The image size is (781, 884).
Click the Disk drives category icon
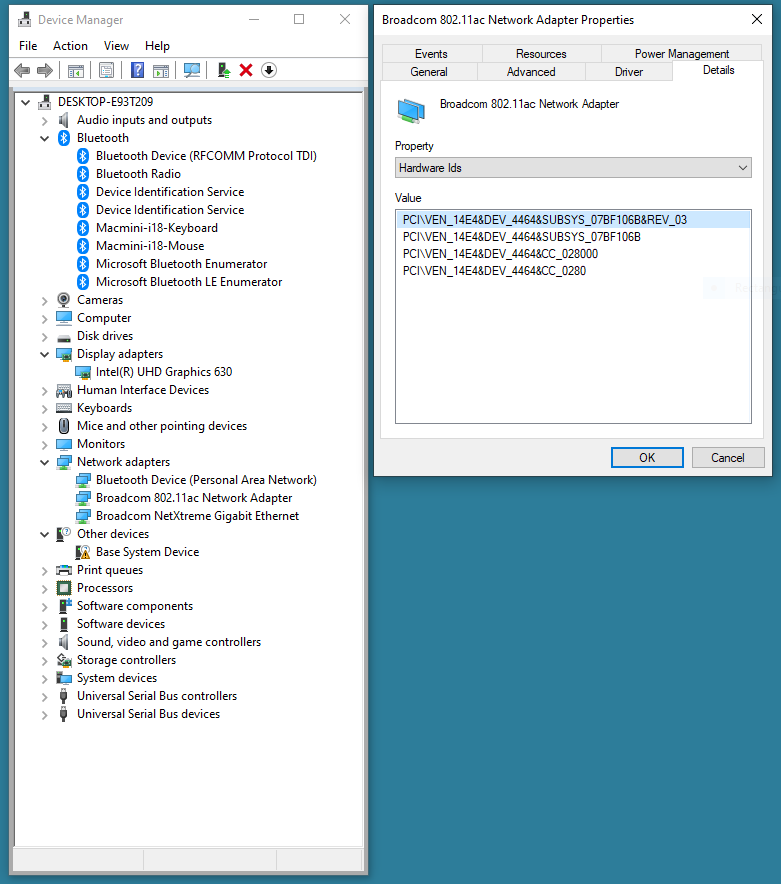[x=64, y=338]
